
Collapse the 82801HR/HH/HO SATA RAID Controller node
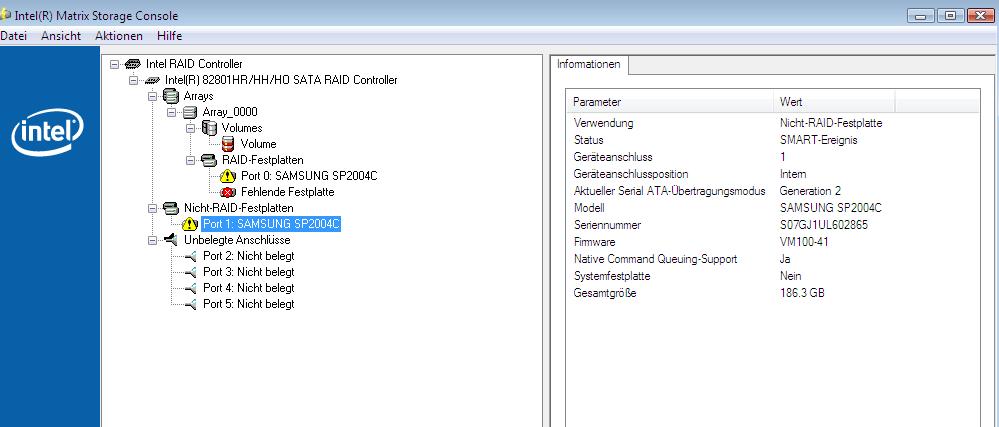coord(133,80)
